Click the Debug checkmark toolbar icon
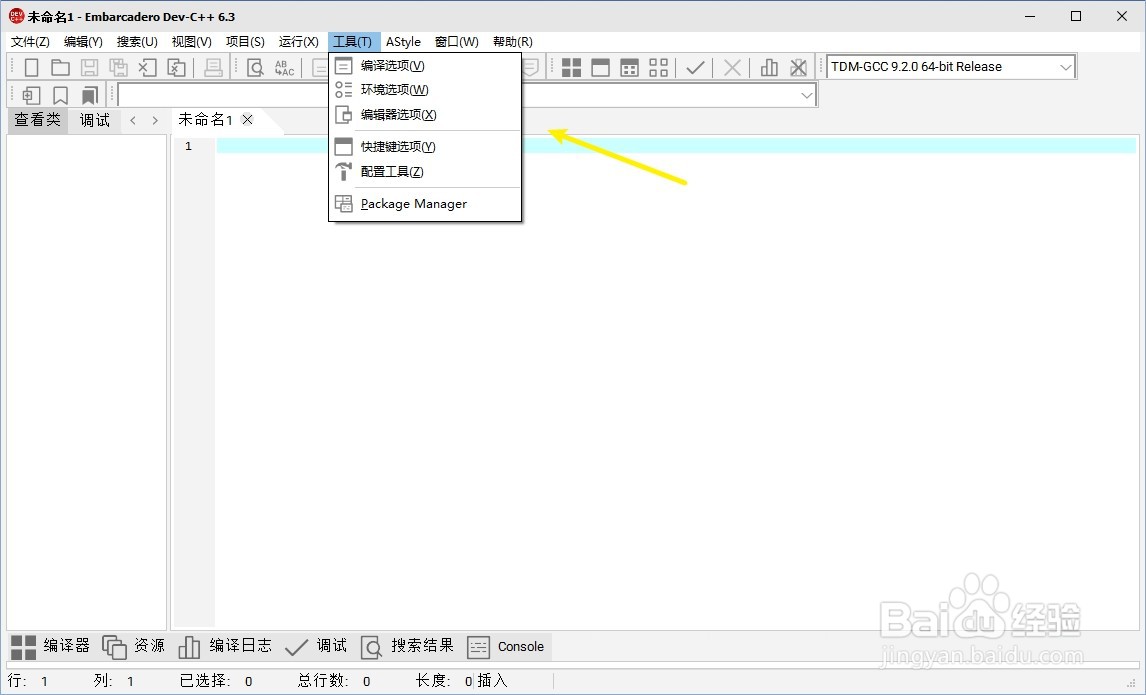 (x=695, y=68)
